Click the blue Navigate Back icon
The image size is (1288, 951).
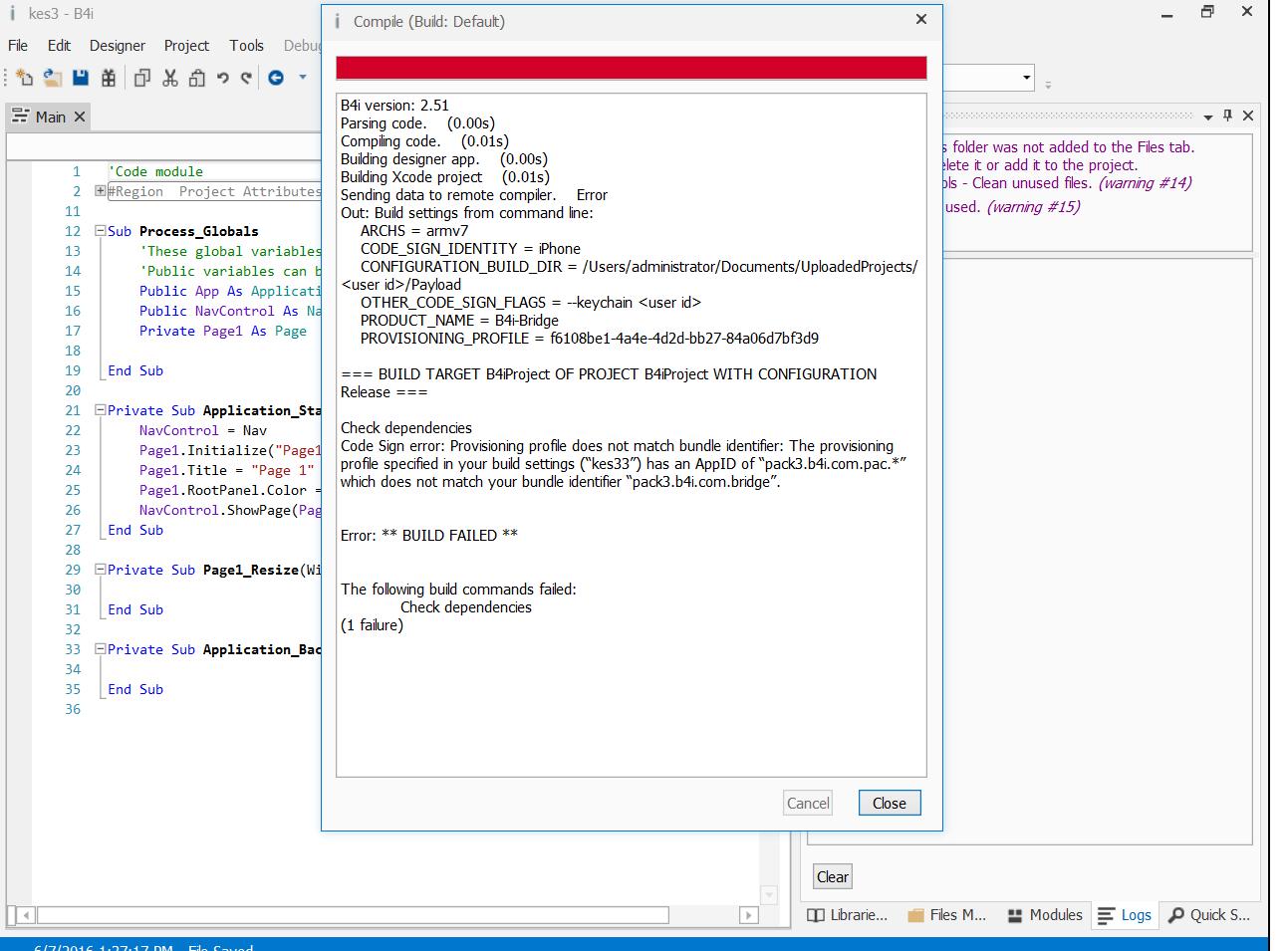276,78
